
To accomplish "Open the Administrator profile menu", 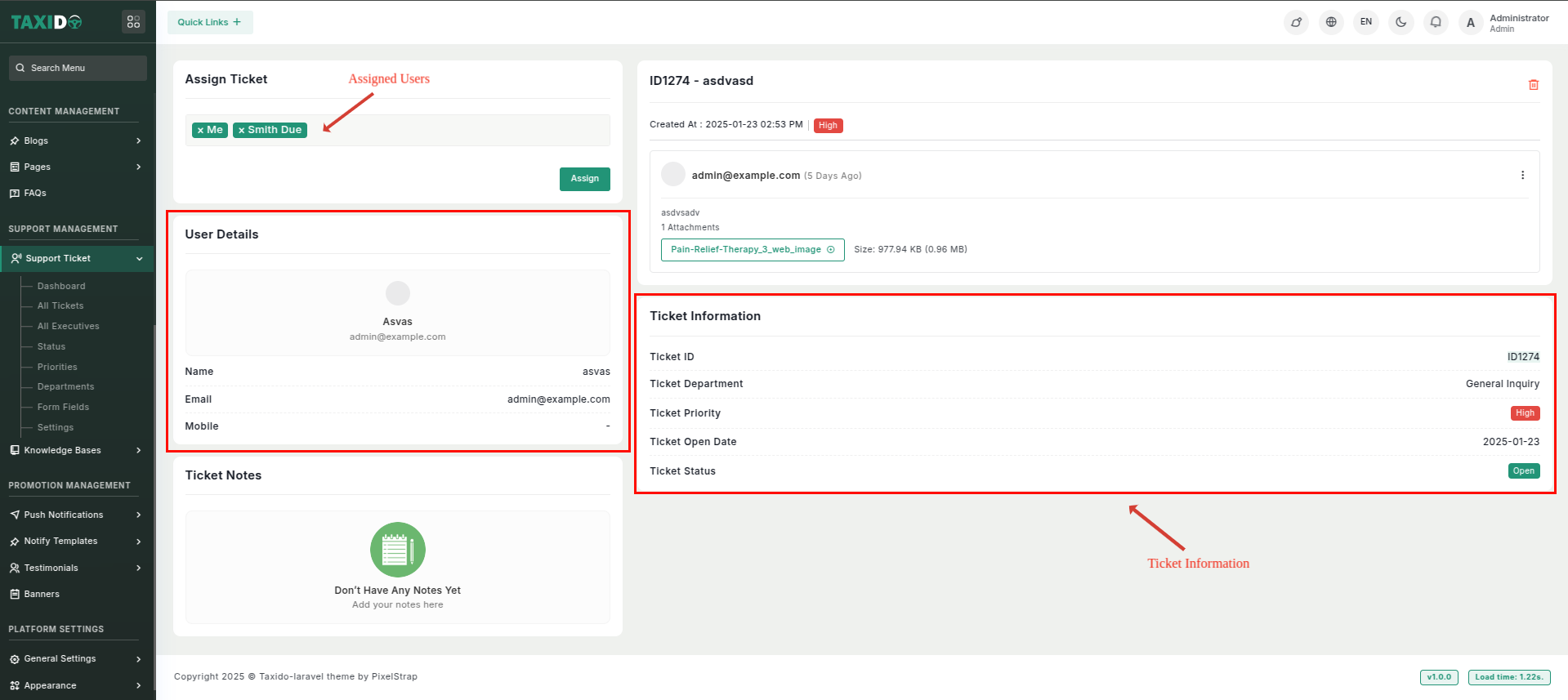I will click(x=1505, y=23).
